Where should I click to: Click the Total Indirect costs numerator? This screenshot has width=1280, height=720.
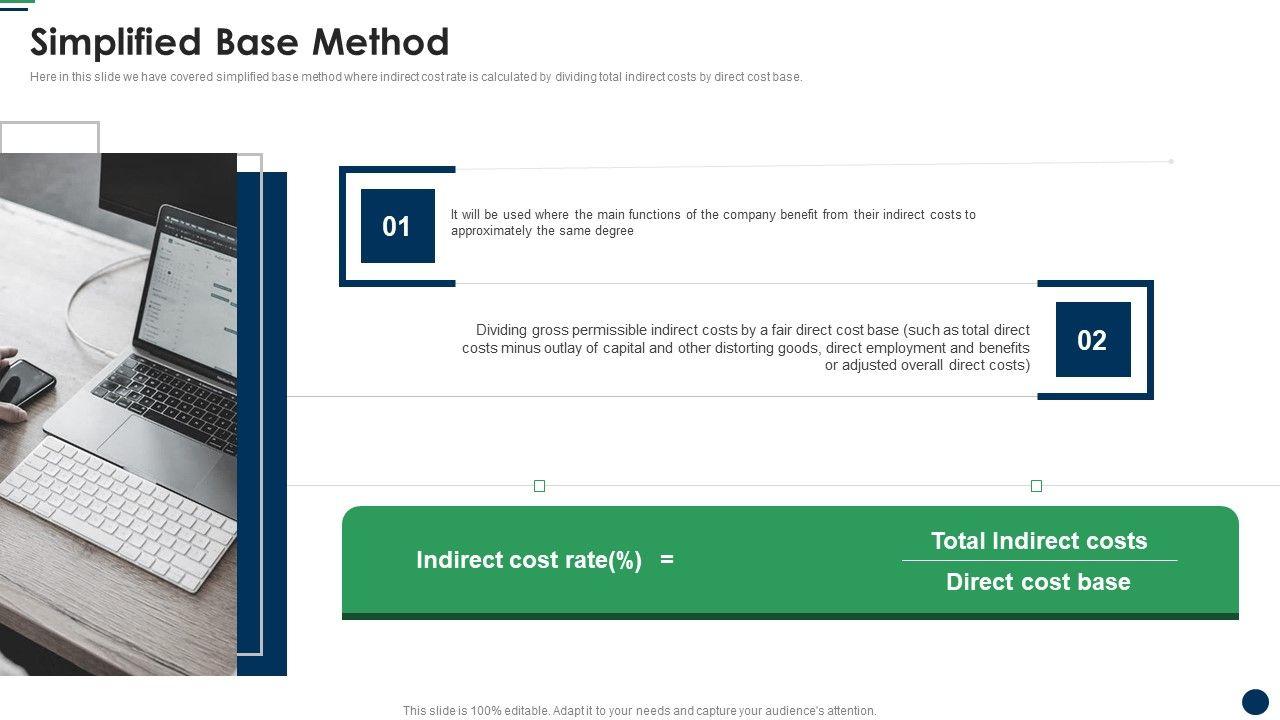(1039, 541)
